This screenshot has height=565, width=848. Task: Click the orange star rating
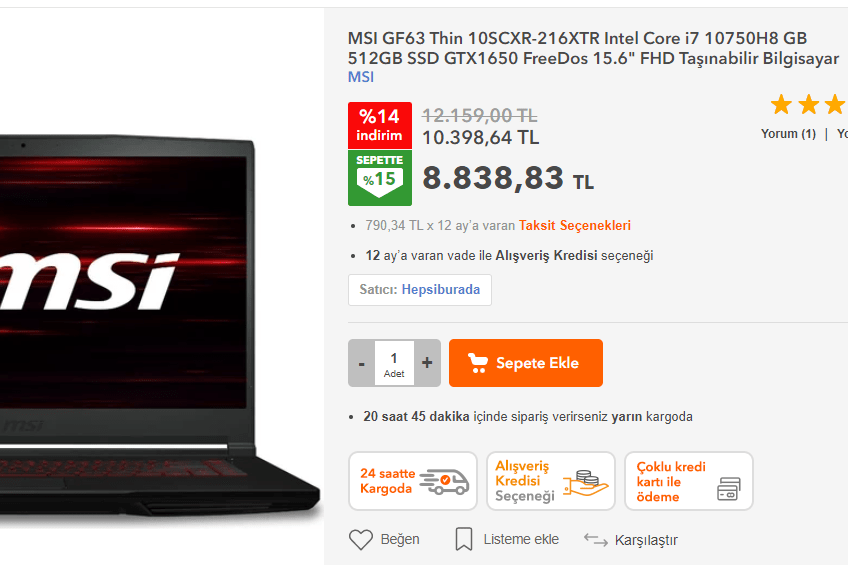809,104
